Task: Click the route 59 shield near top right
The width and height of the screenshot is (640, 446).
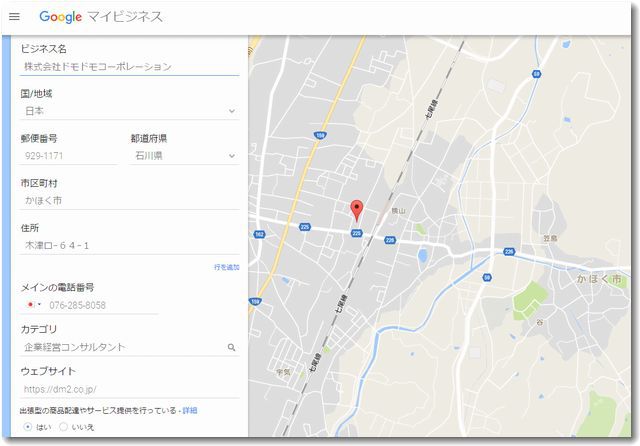Action: click(x=537, y=74)
